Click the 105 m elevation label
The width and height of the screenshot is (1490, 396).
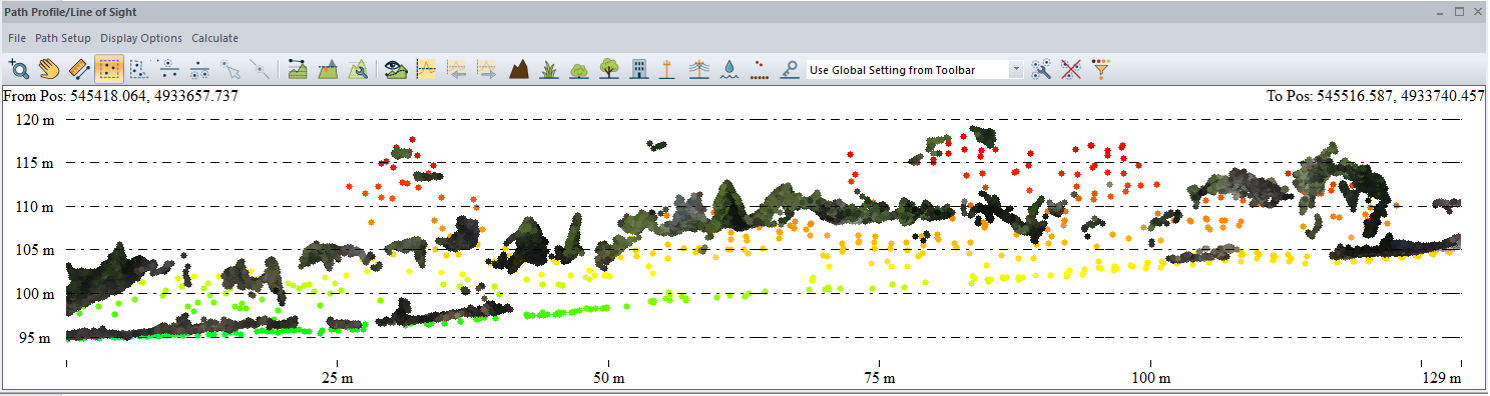pos(35,249)
